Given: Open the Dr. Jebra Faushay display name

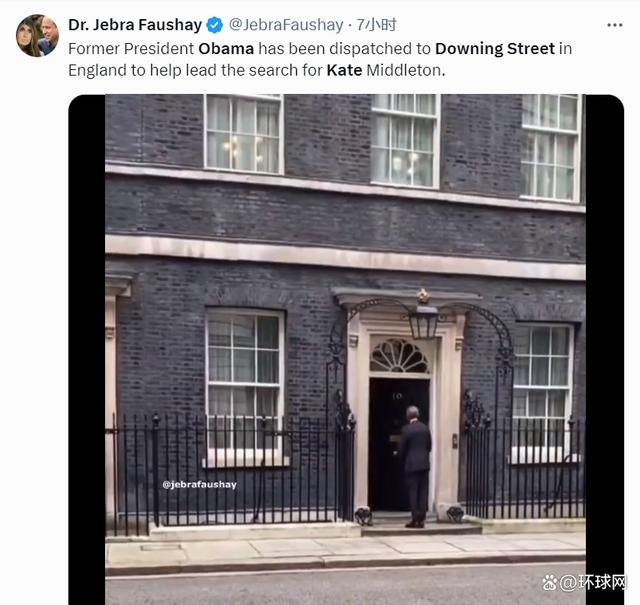Looking at the screenshot, I should pyautogui.click(x=135, y=25).
